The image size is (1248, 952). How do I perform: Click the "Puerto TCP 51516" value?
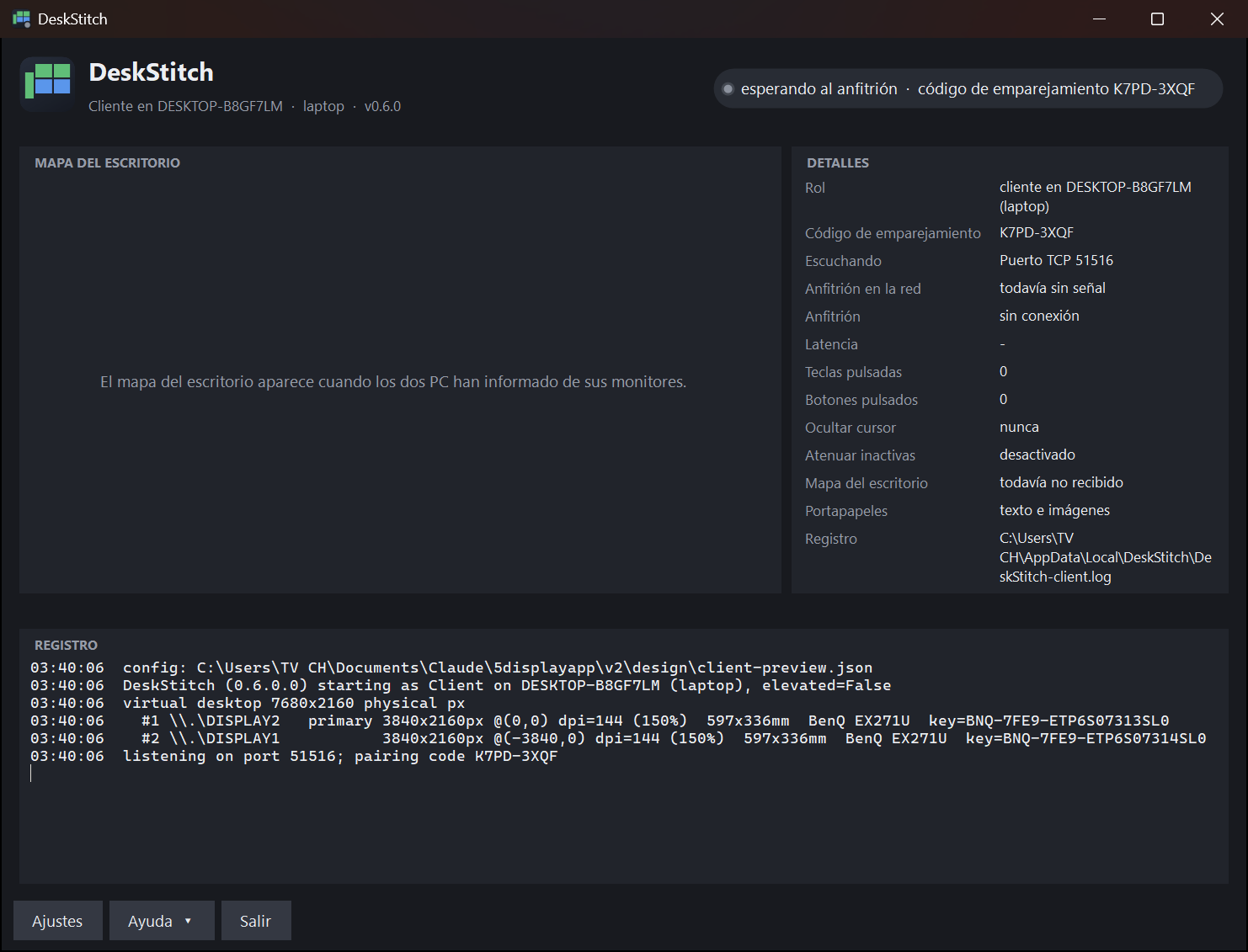[x=1056, y=260]
